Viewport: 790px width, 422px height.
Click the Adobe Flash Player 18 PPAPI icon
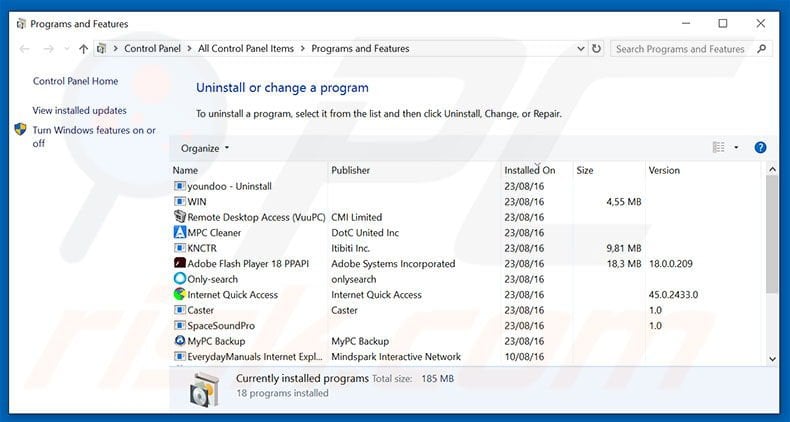coord(179,263)
